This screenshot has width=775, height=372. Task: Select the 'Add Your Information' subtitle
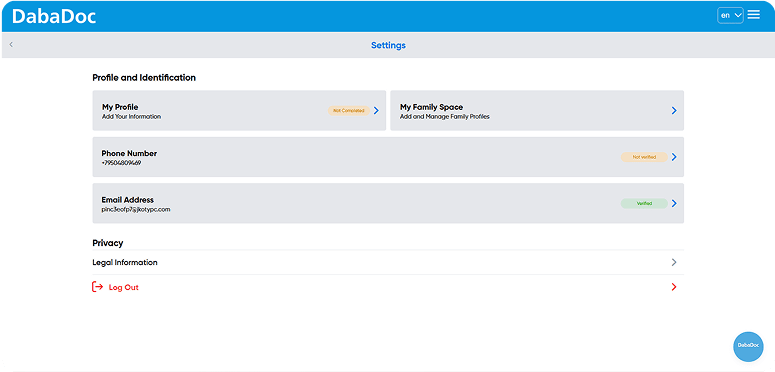tap(131, 117)
